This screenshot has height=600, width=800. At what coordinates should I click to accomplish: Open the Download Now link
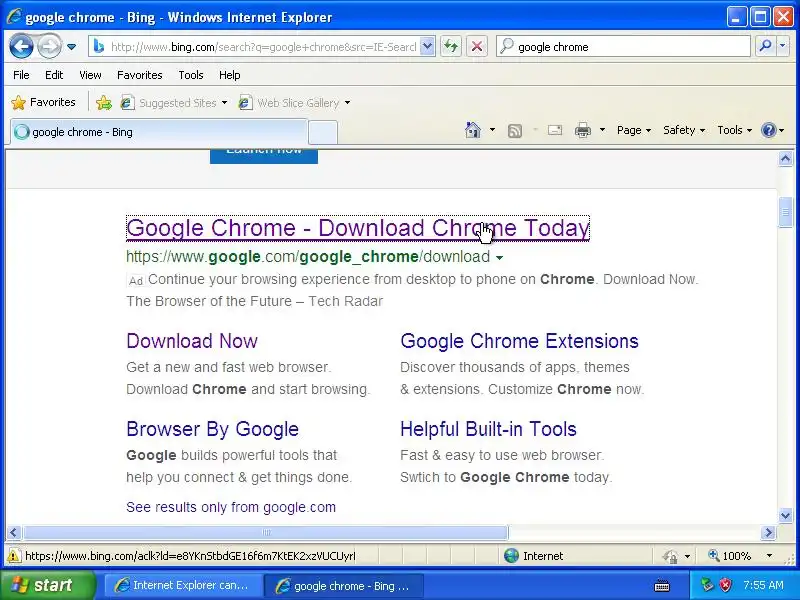tap(192, 341)
